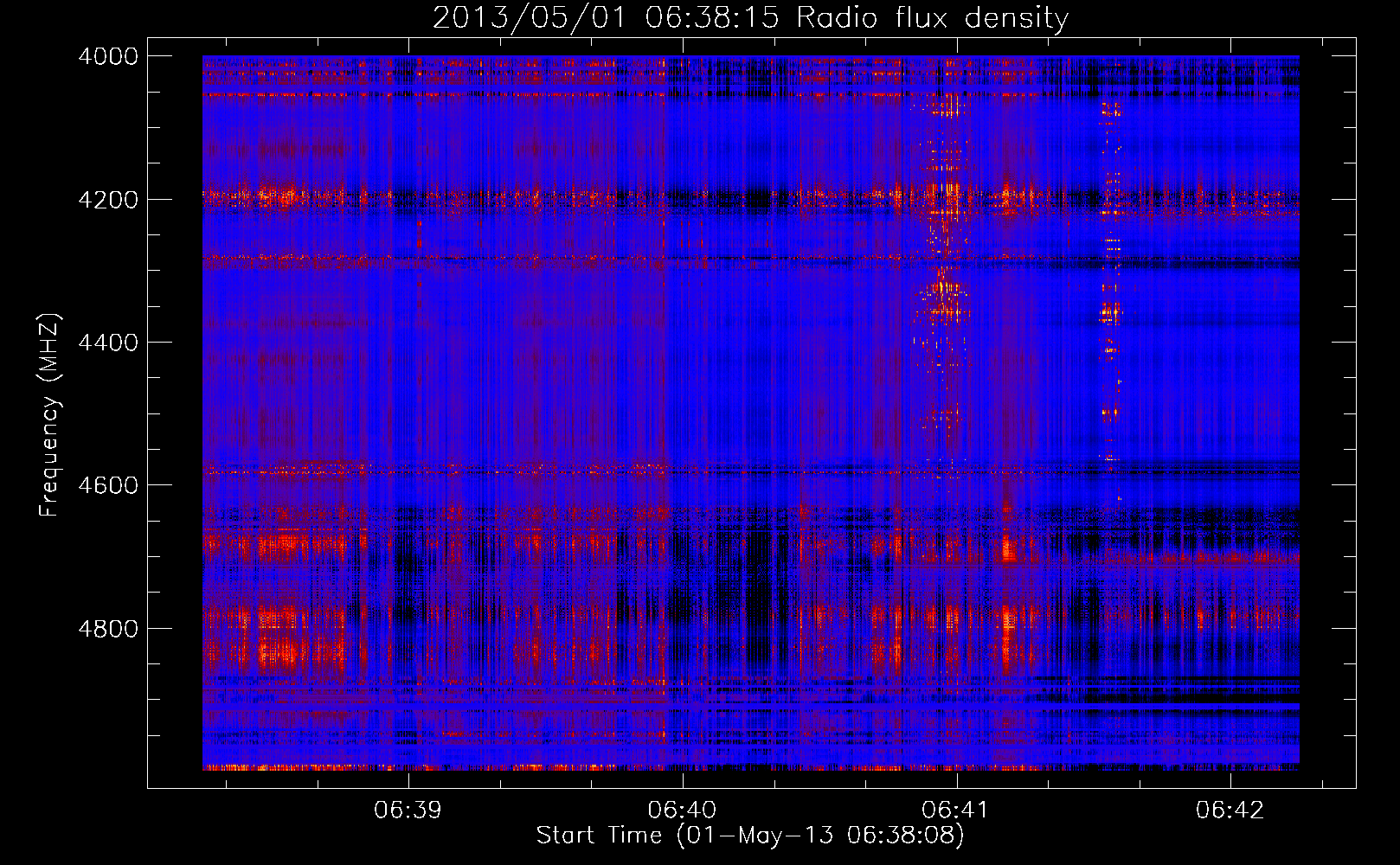Click the 4600 frequency tick label

[x=108, y=485]
